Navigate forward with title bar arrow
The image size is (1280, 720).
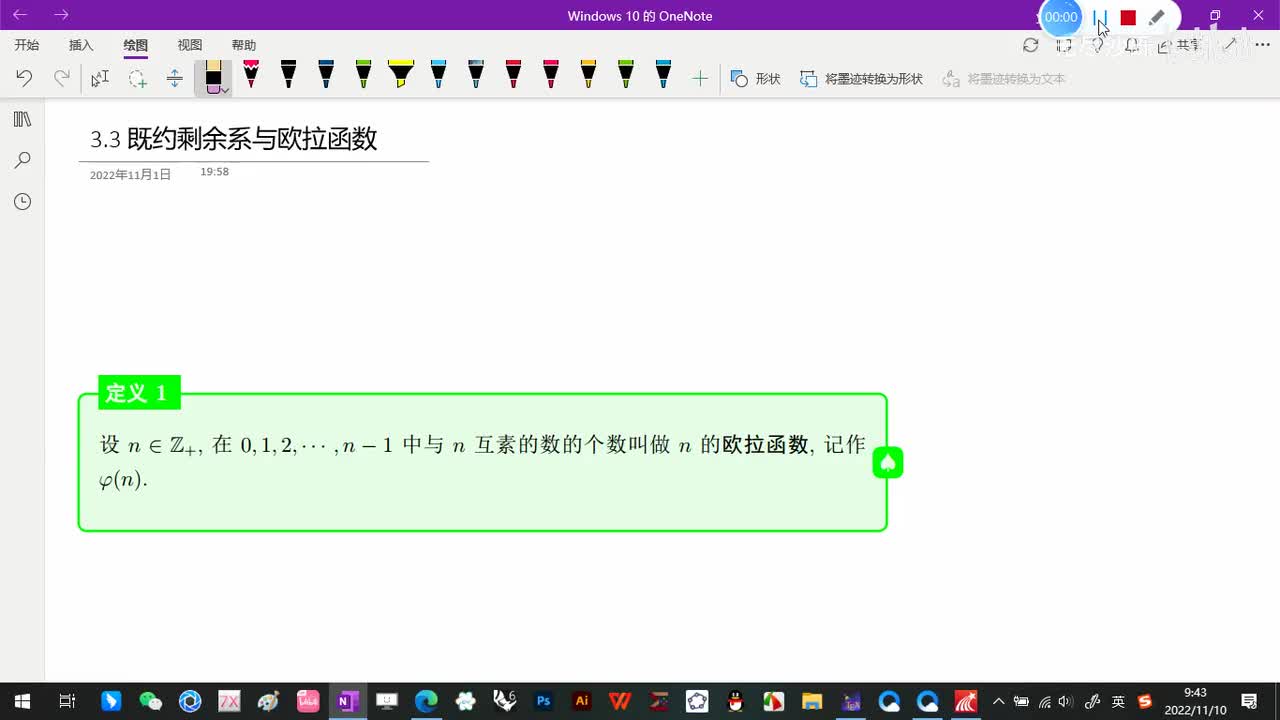point(61,15)
